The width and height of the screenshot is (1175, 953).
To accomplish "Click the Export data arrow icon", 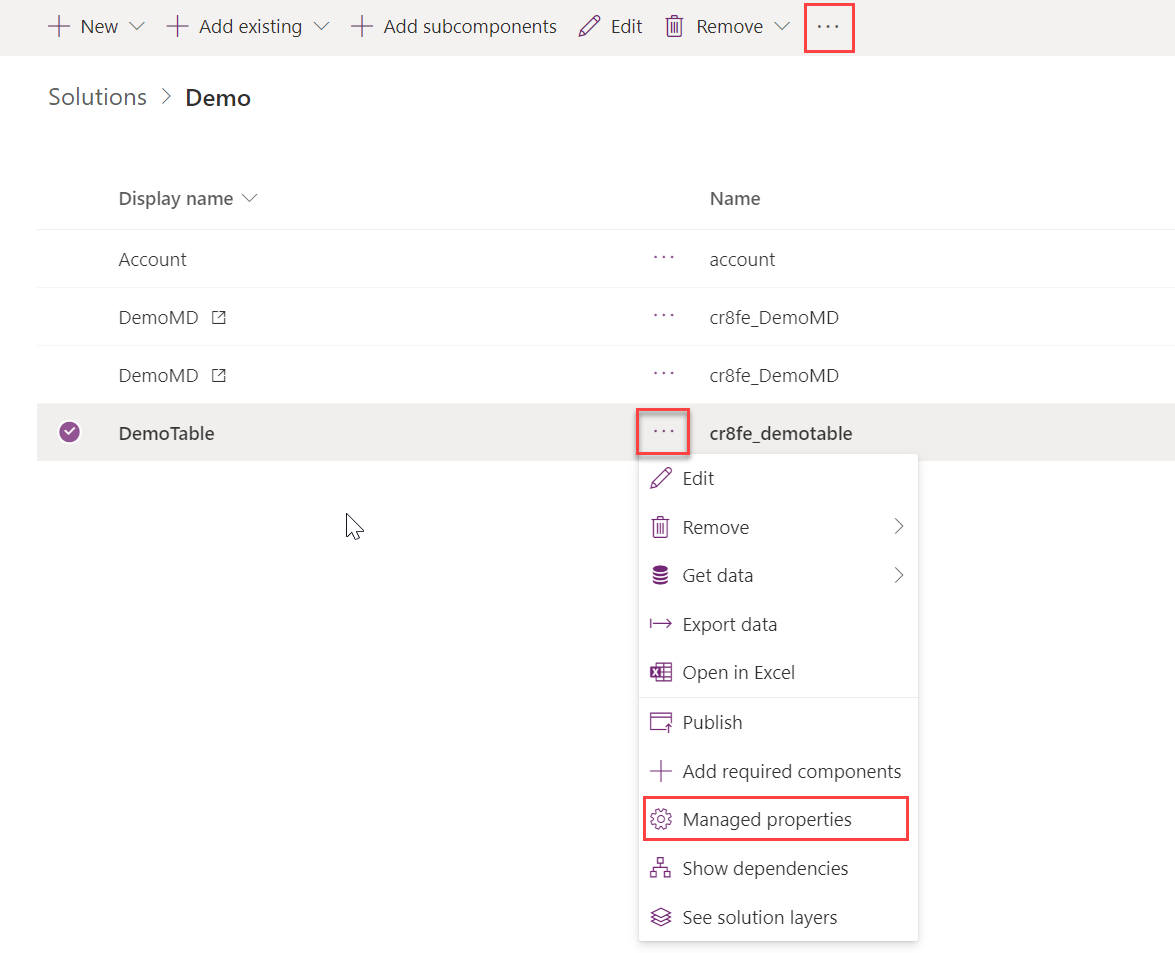I will point(660,624).
